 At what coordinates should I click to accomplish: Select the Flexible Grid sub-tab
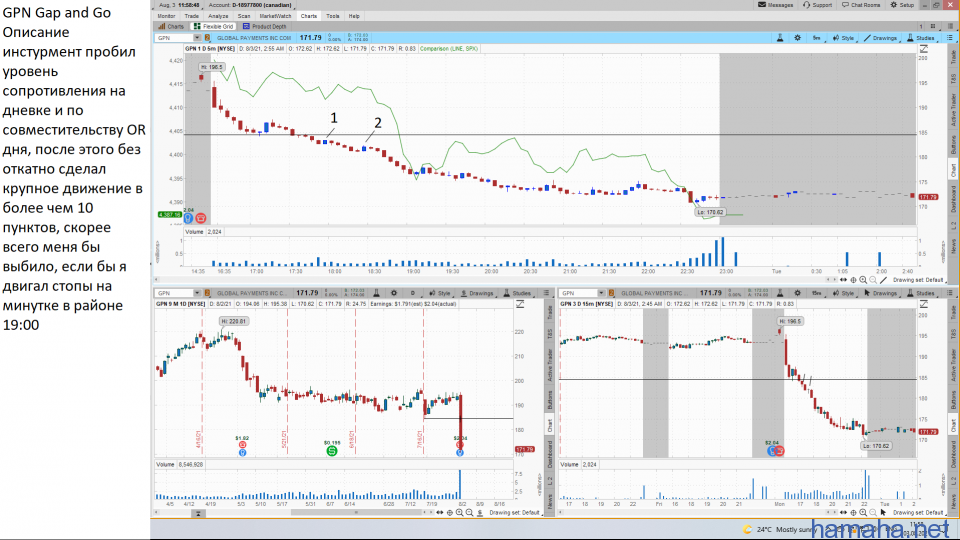pyautogui.click(x=213, y=26)
